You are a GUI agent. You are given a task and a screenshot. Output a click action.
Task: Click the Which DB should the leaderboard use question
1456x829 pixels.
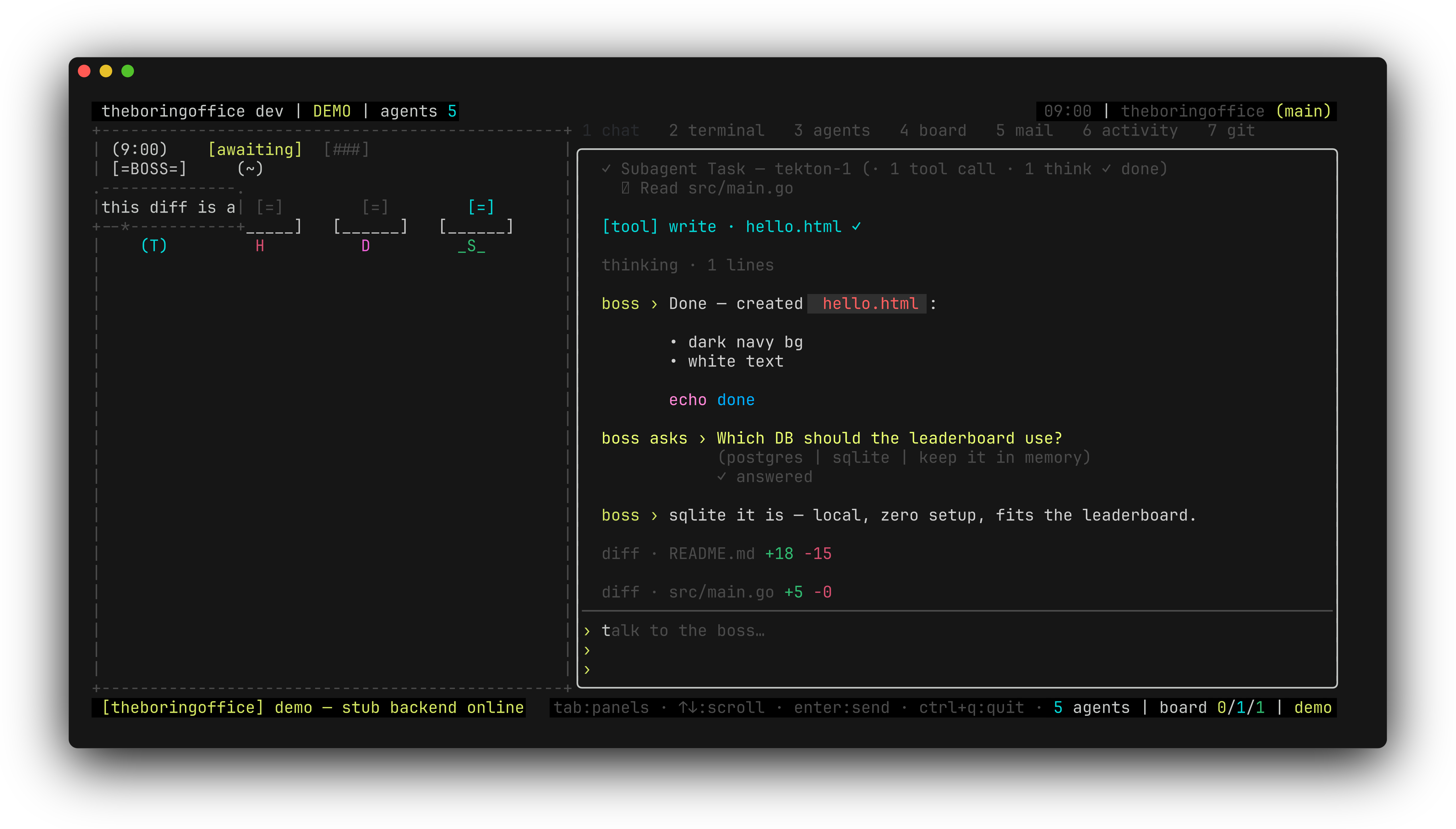pos(889,438)
